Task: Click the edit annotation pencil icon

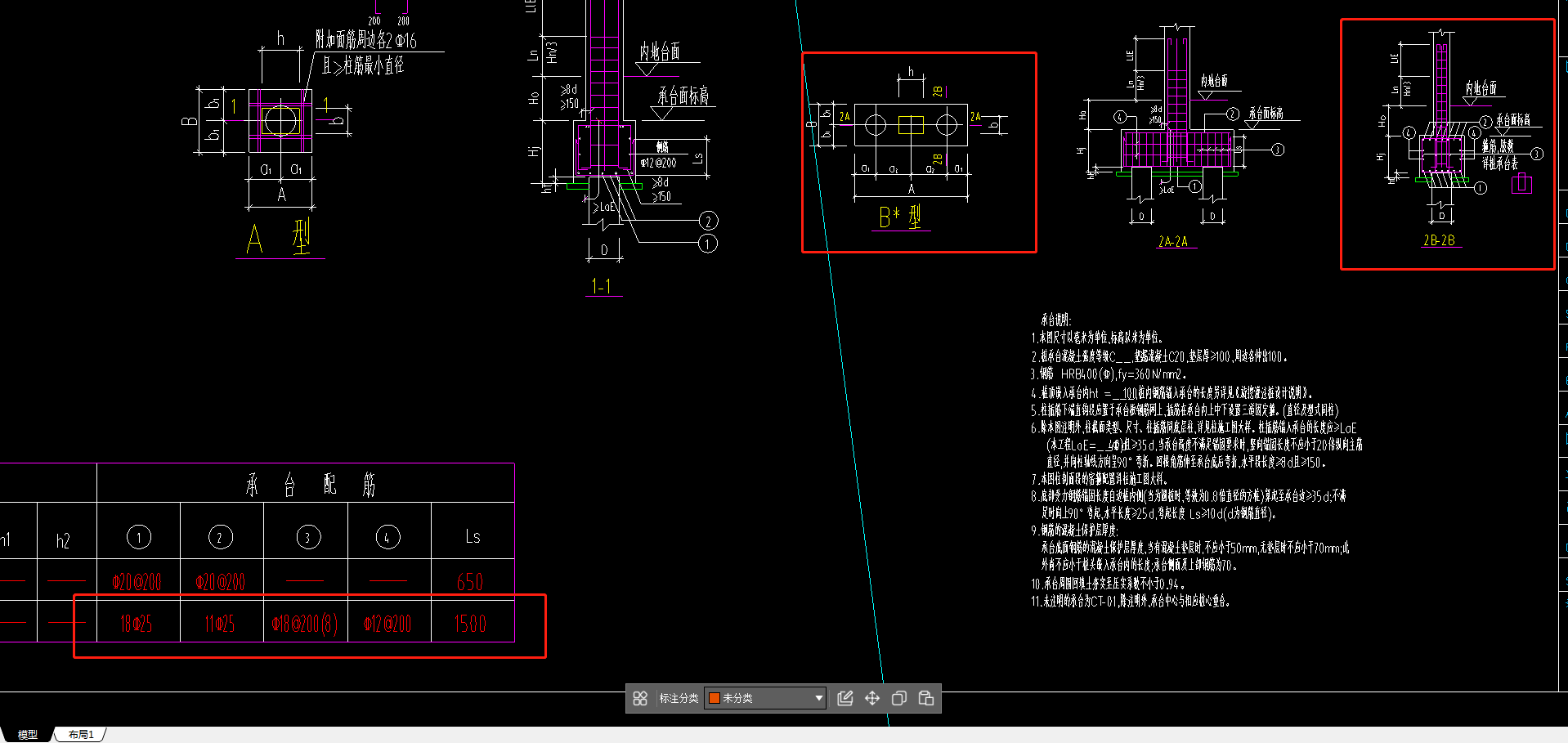Action: click(x=845, y=698)
